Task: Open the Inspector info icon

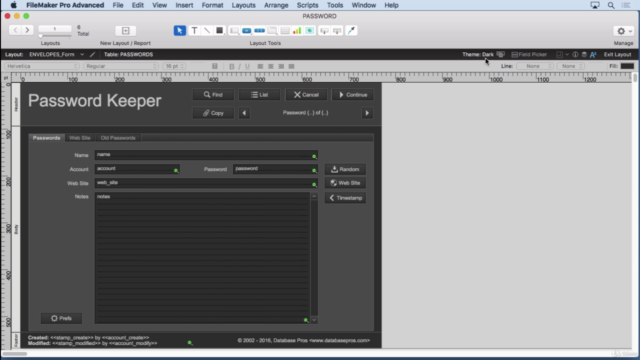Action: [x=575, y=54]
